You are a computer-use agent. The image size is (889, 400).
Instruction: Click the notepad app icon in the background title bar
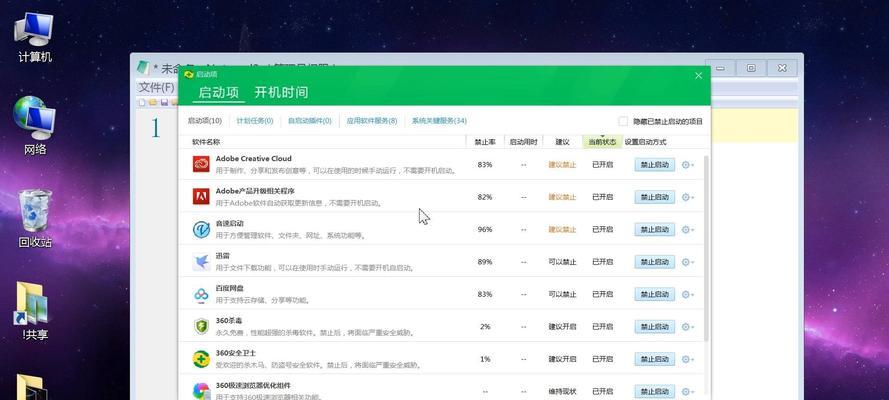[143, 67]
